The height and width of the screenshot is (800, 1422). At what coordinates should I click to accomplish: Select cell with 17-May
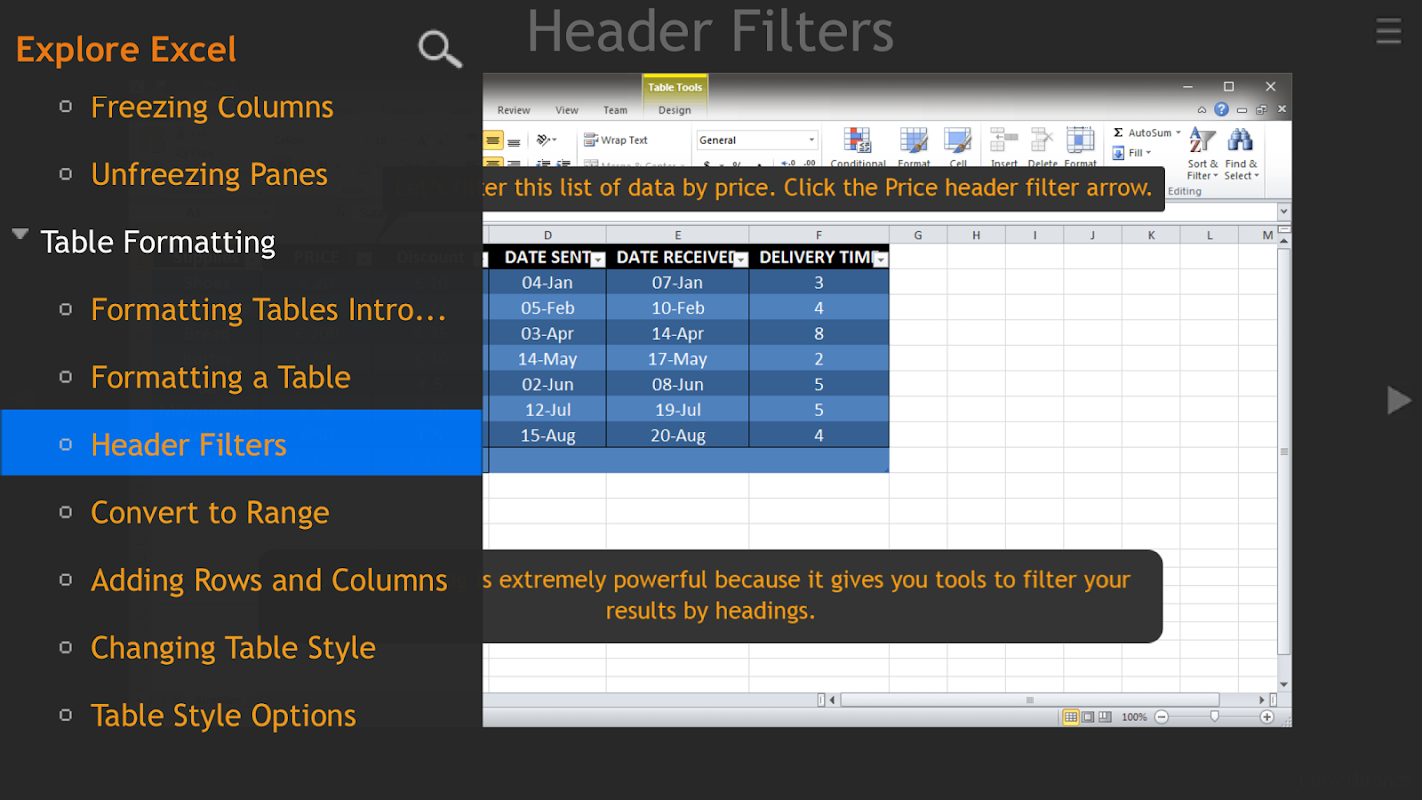tap(677, 359)
